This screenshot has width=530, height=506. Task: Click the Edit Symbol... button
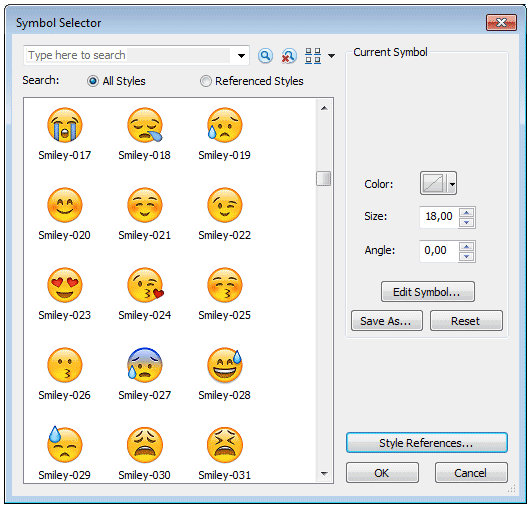click(x=428, y=291)
